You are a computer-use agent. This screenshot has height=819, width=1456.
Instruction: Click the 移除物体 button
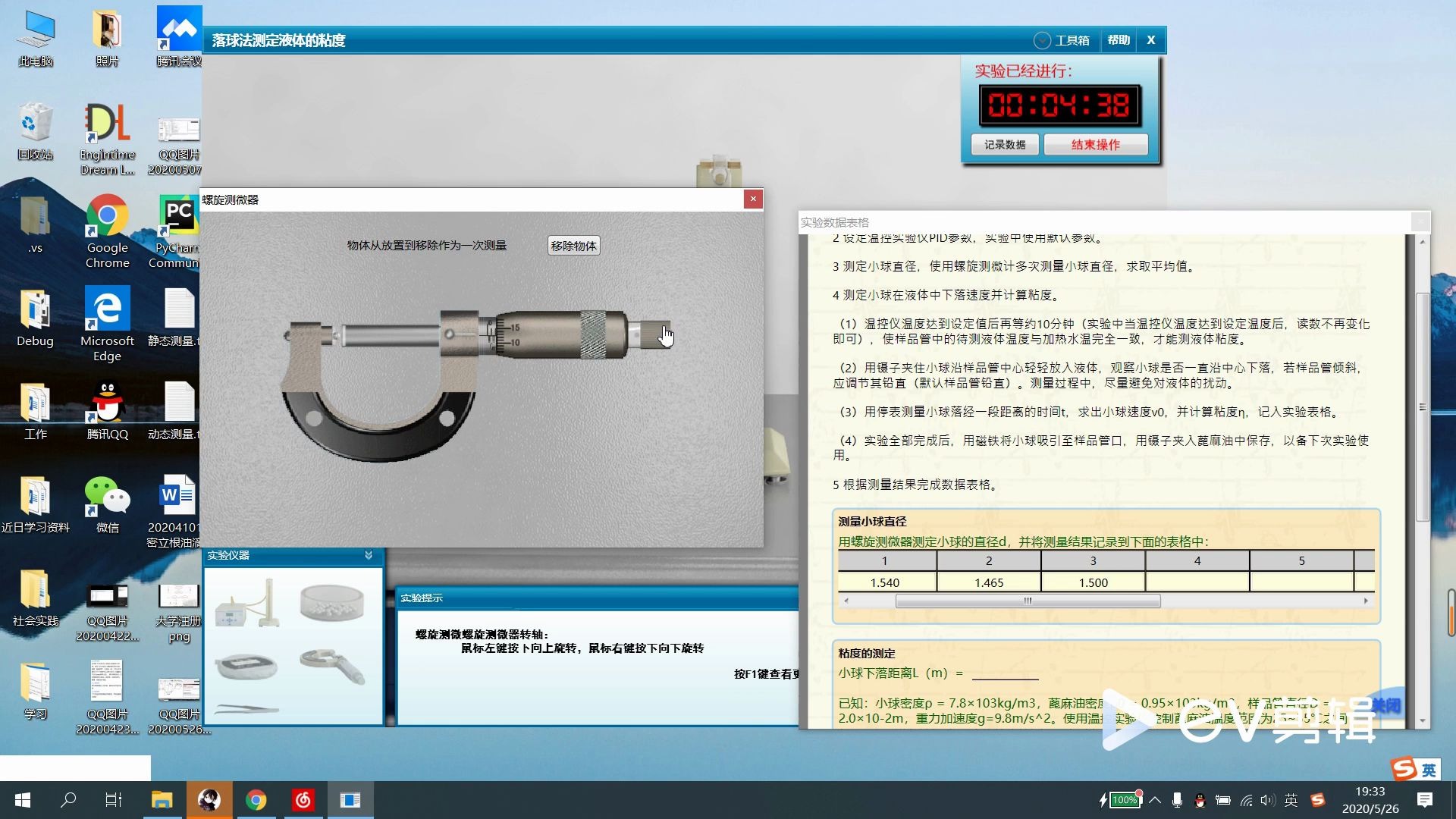[573, 246]
